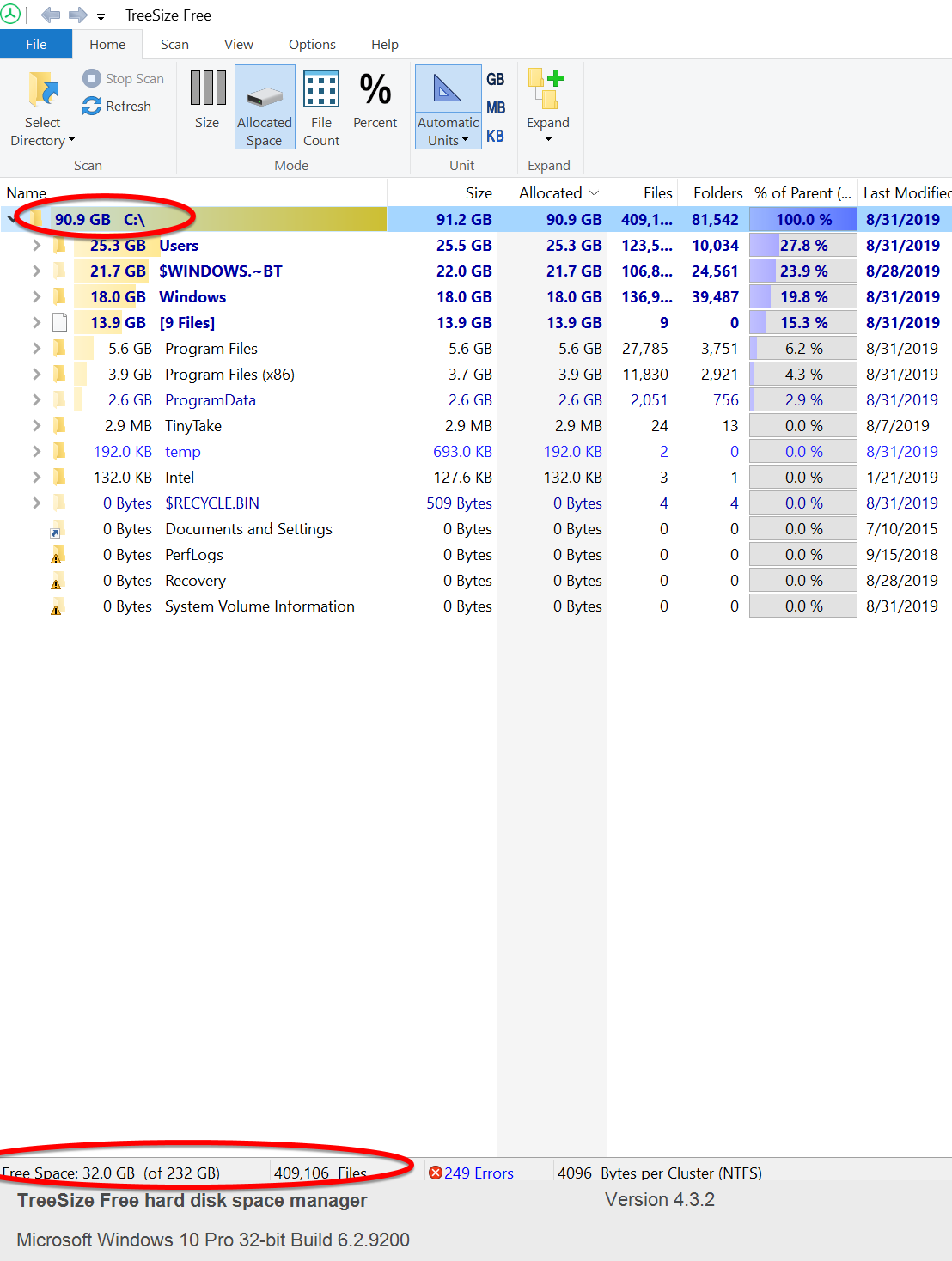Switch to the View tab
This screenshot has height=1261, width=952.
239,45
